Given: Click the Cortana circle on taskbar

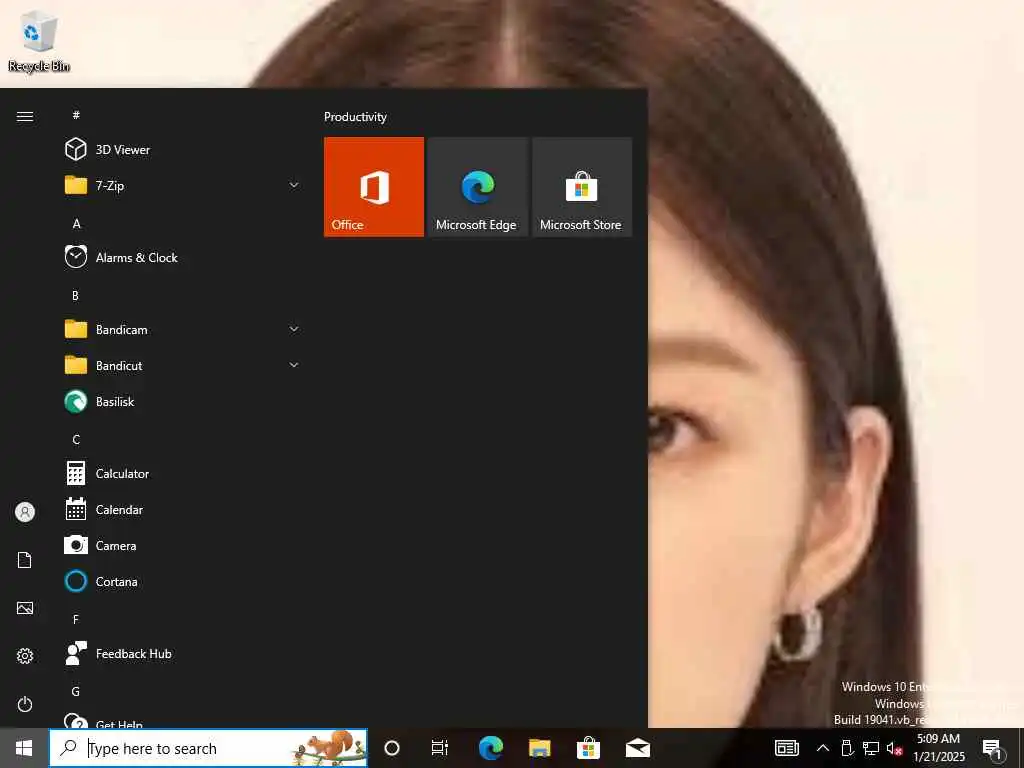Looking at the screenshot, I should tap(392, 748).
